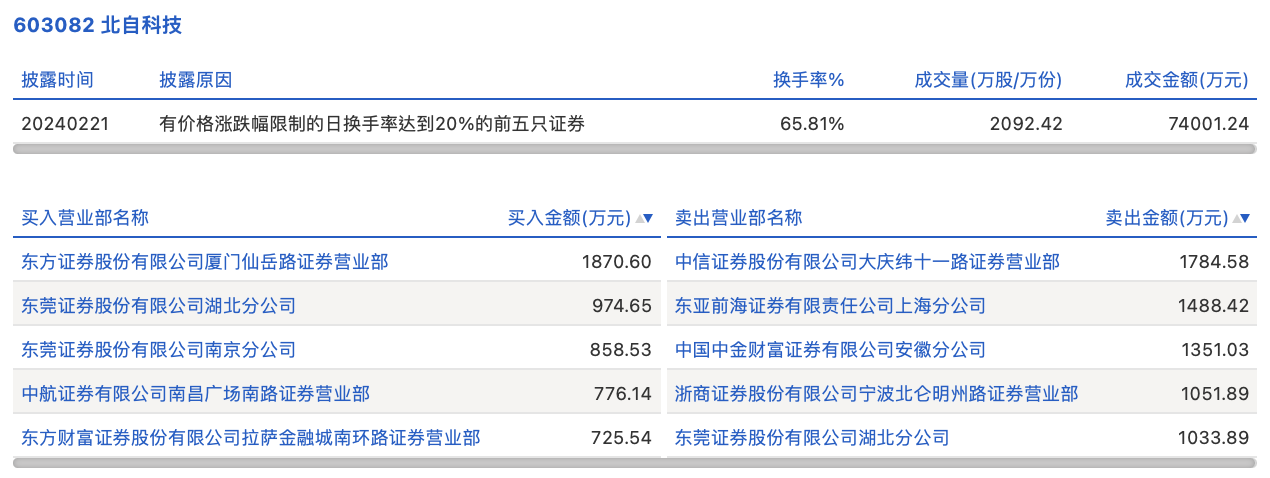1270x478 pixels.
Task: Open stock title 603082 北自科技
Action: pos(98,25)
